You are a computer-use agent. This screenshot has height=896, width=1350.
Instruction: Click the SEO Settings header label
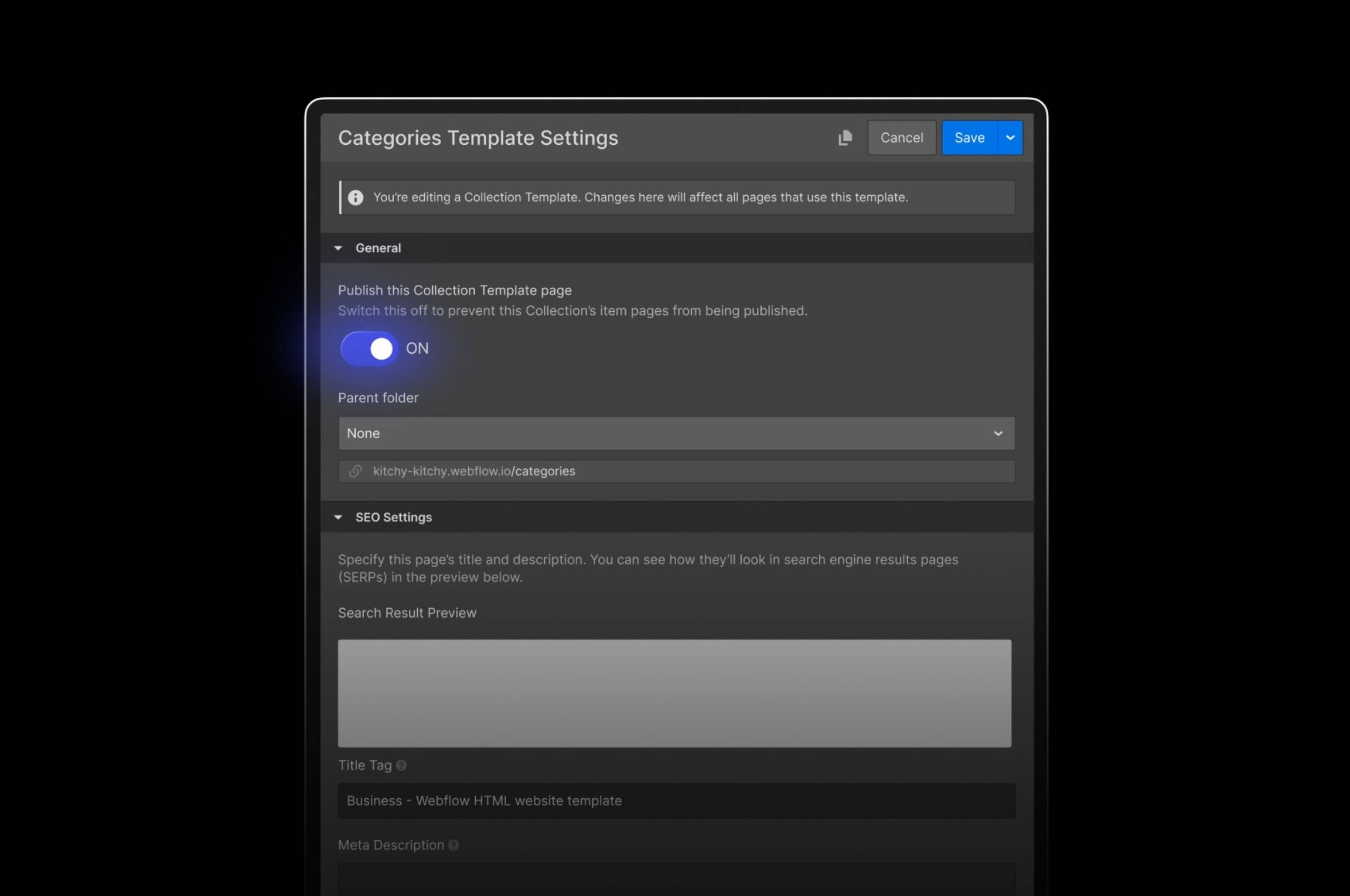(x=393, y=517)
